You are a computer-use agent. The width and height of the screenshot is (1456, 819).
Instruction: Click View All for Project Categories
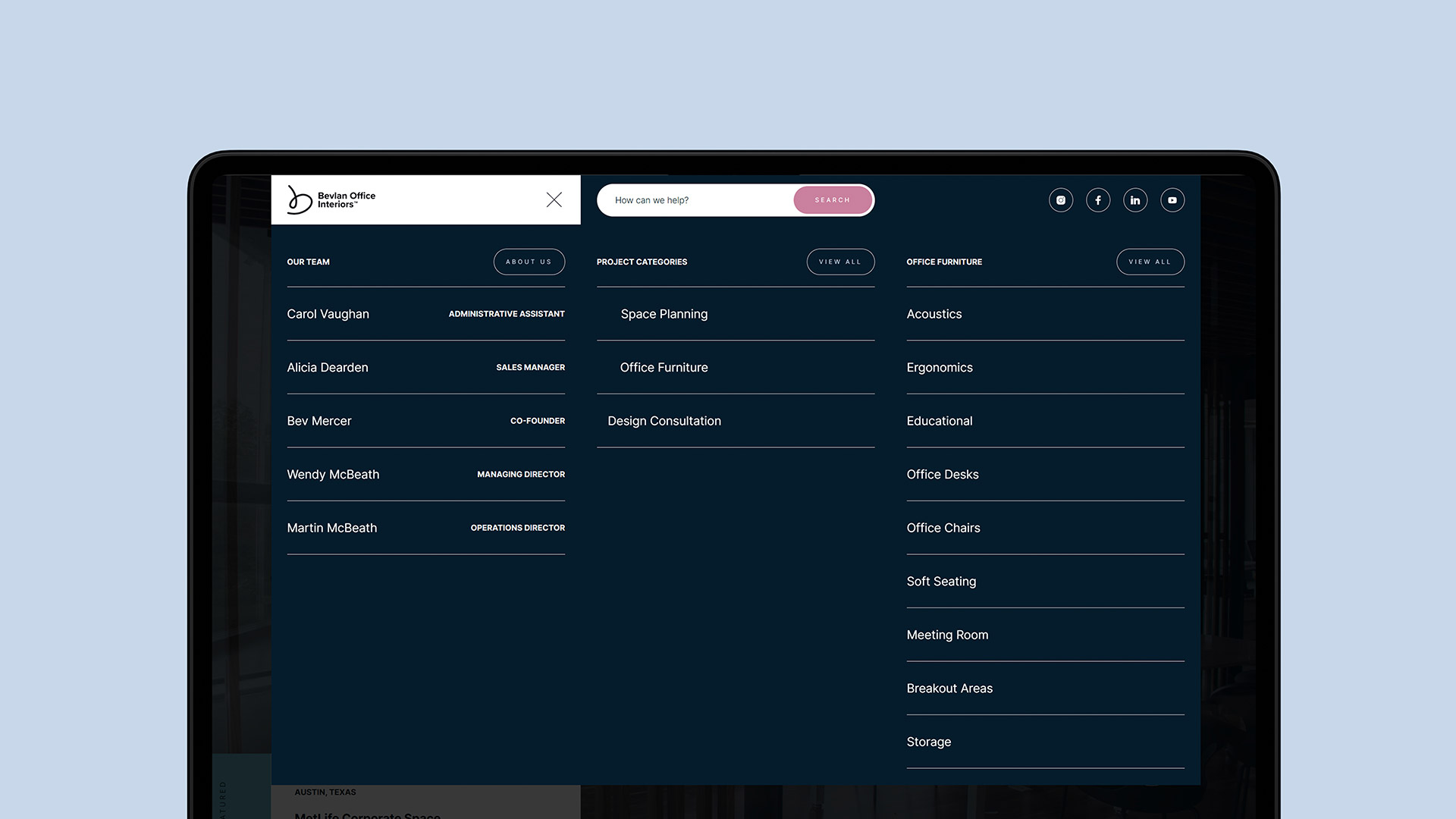coord(840,262)
